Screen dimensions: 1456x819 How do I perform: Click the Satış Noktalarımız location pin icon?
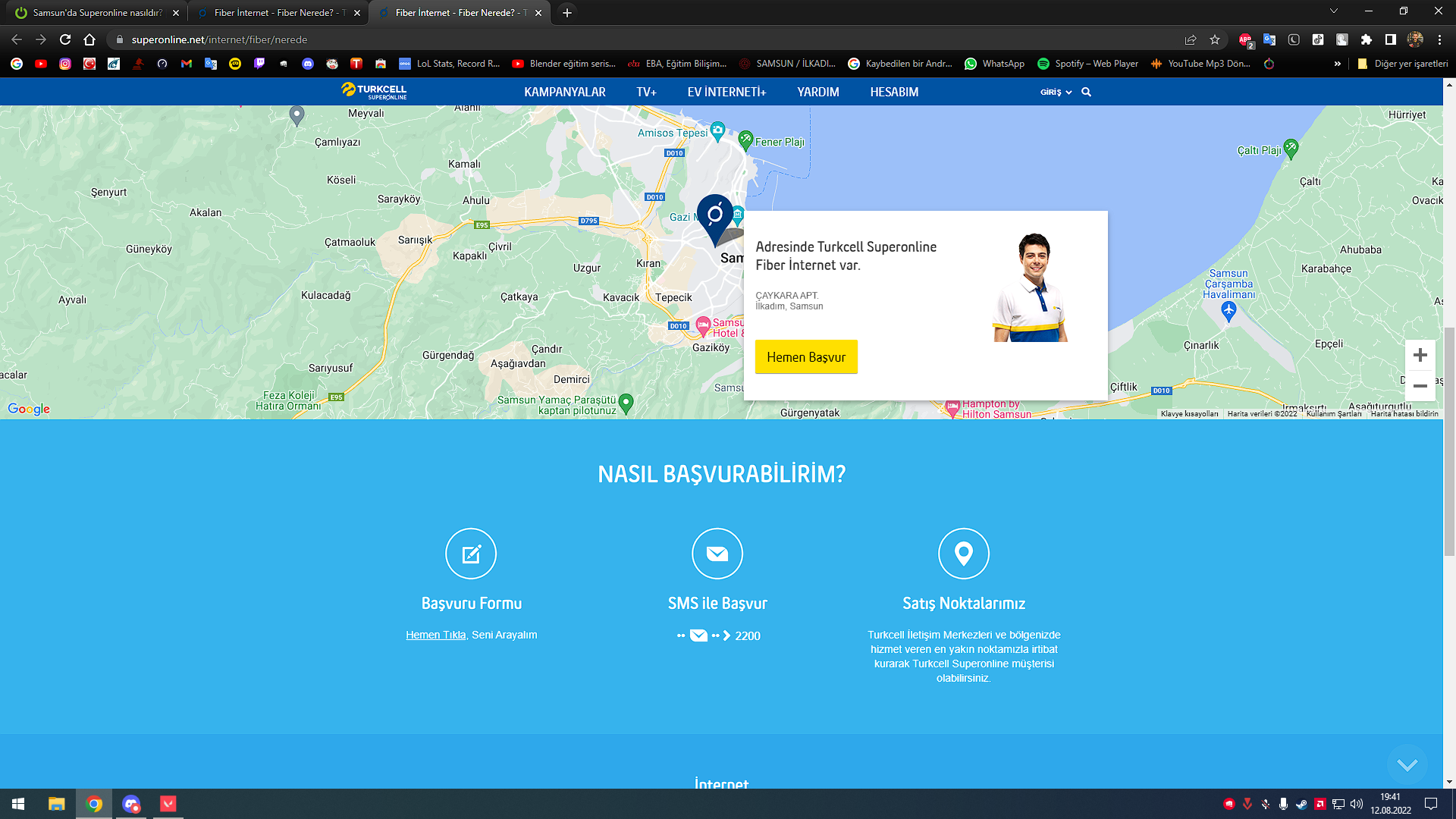pyautogui.click(x=964, y=554)
